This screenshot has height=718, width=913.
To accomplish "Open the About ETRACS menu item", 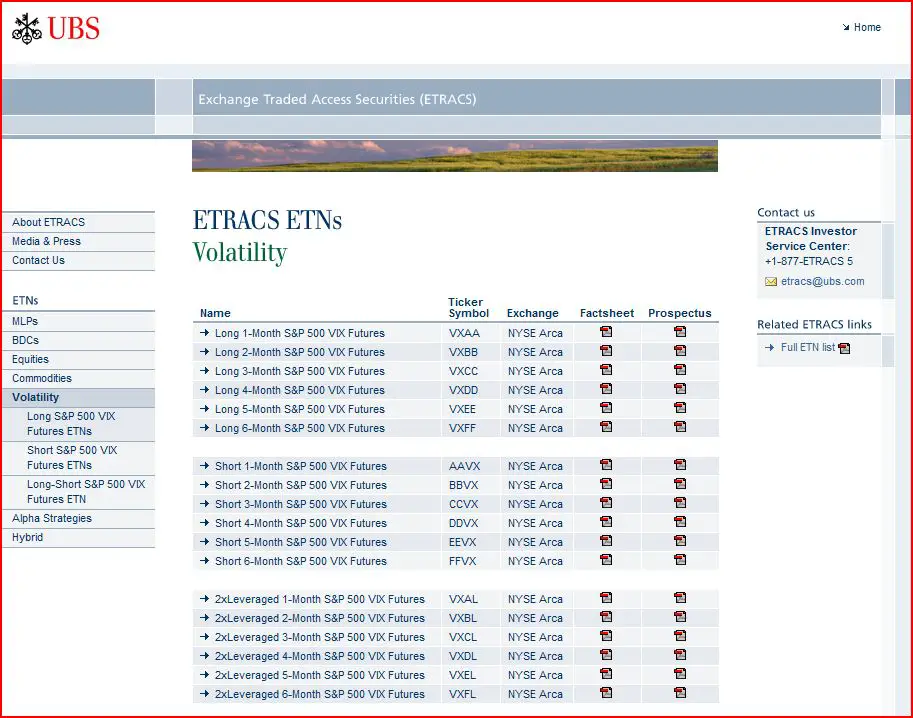I will (79, 222).
